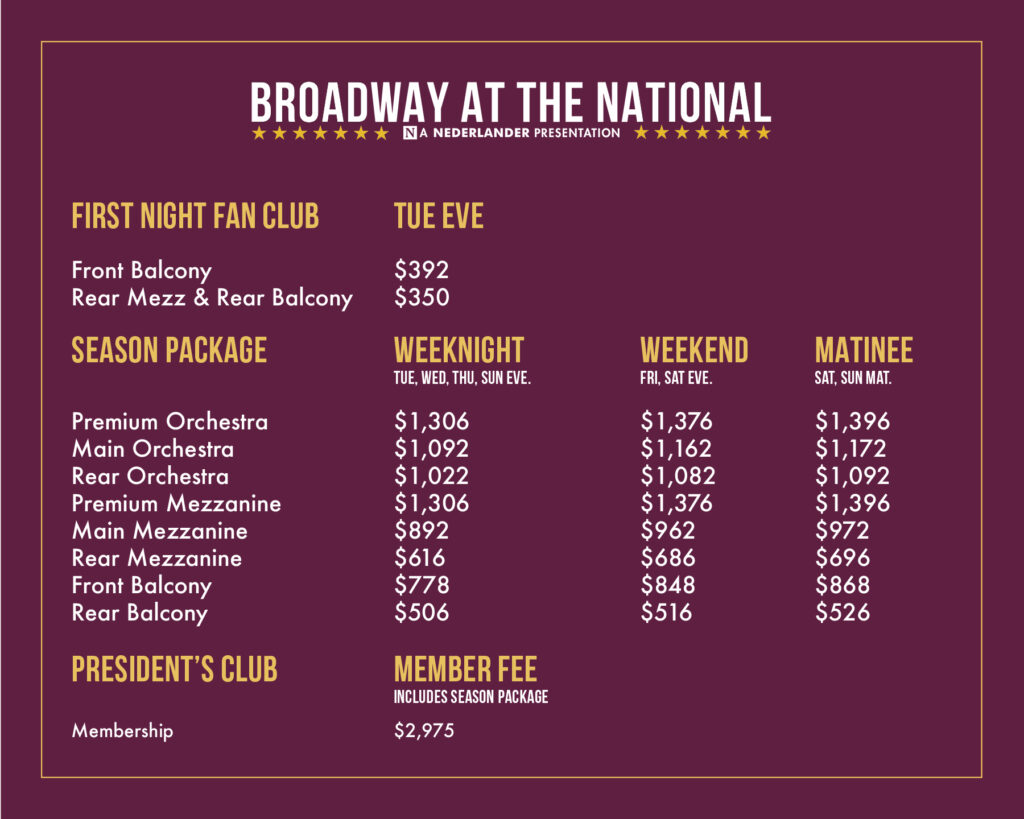1024x819 pixels.
Task: Select Main Mezzanine weeknight price $892
Action: pos(421,531)
